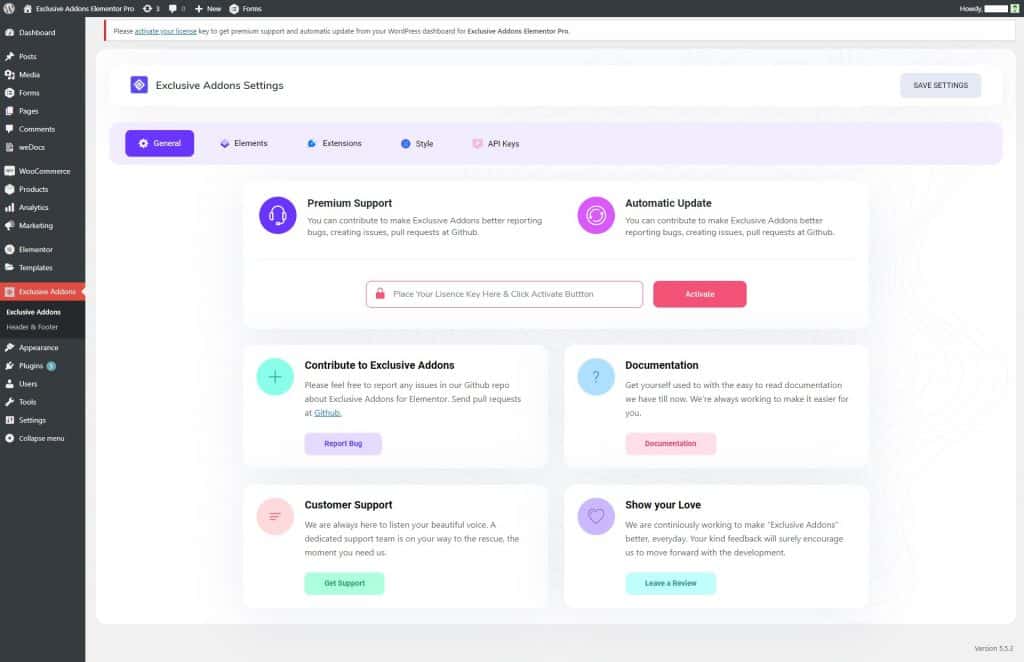Click the Posts pin icon in sidebar

[x=9, y=57]
